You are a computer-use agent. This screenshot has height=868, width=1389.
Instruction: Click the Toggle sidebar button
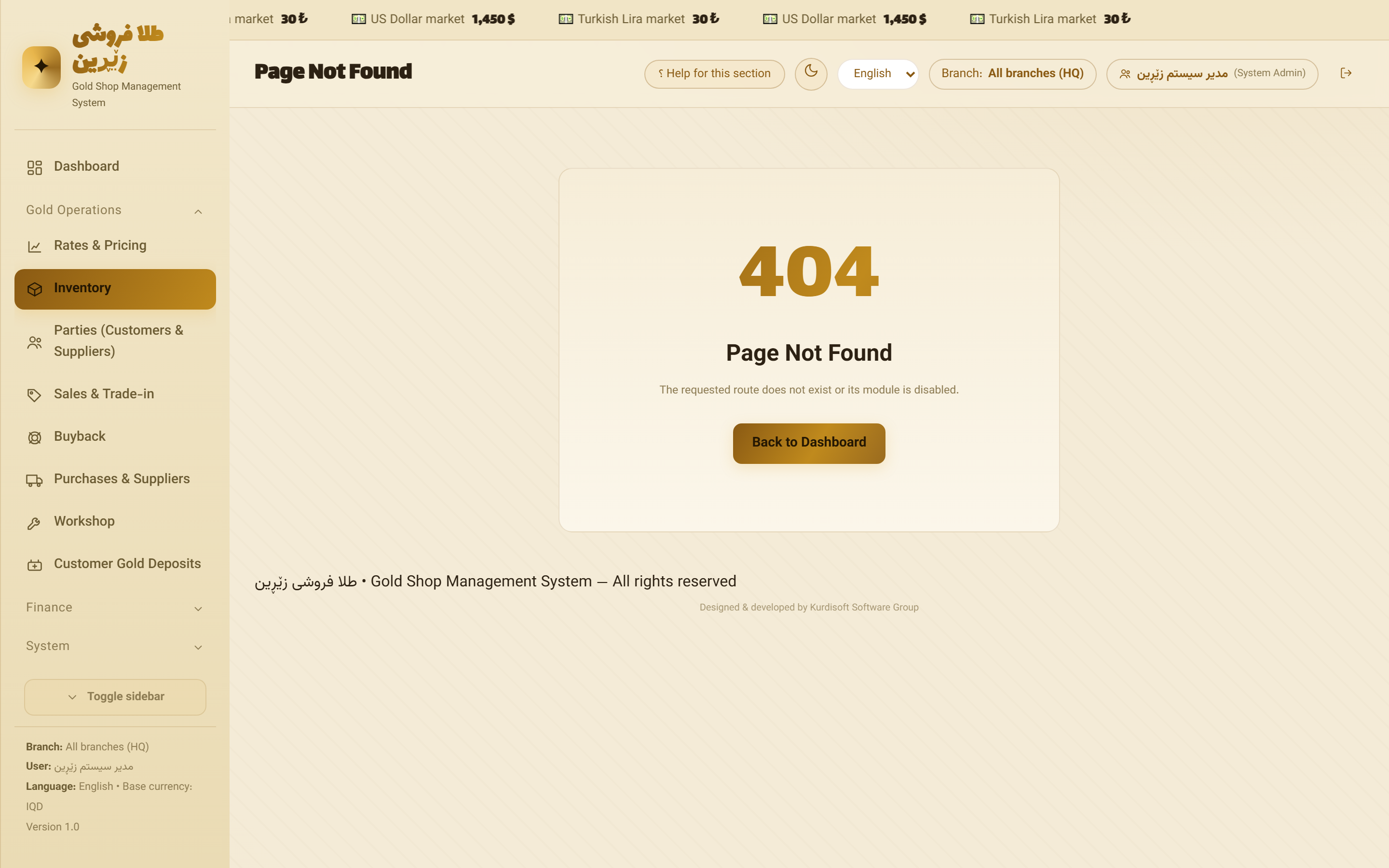coord(115,696)
